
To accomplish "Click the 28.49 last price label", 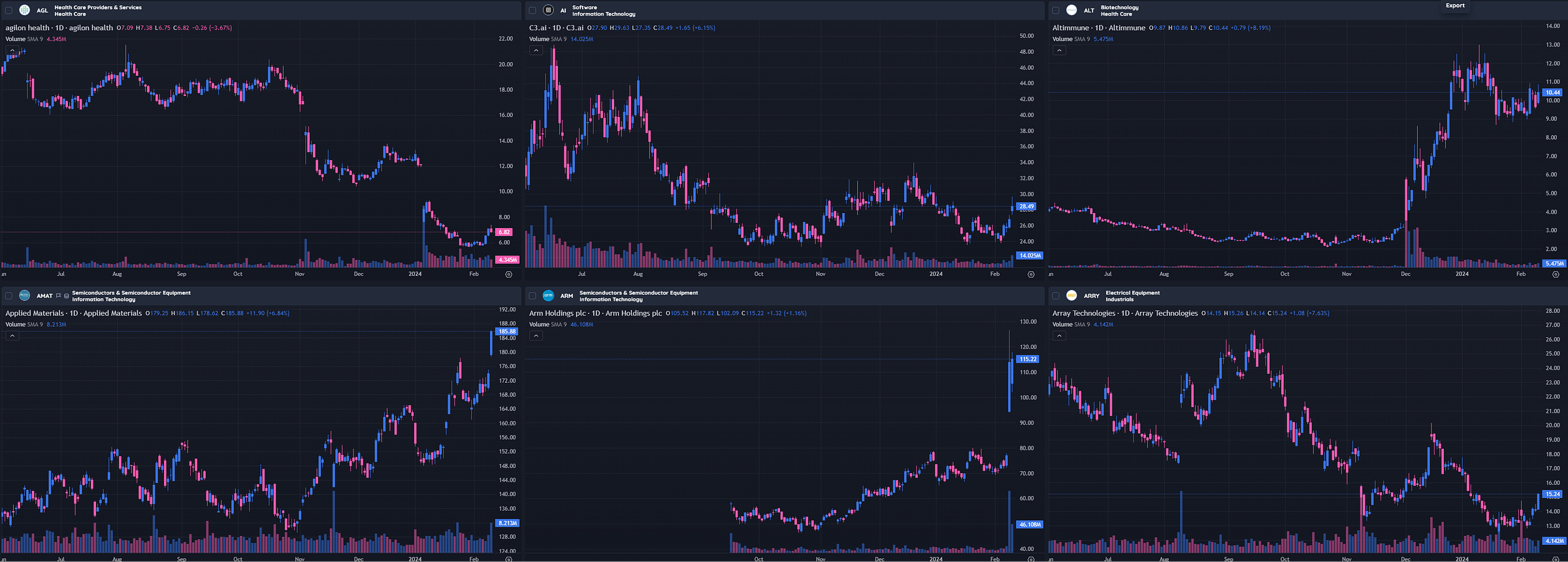I will click(1026, 207).
